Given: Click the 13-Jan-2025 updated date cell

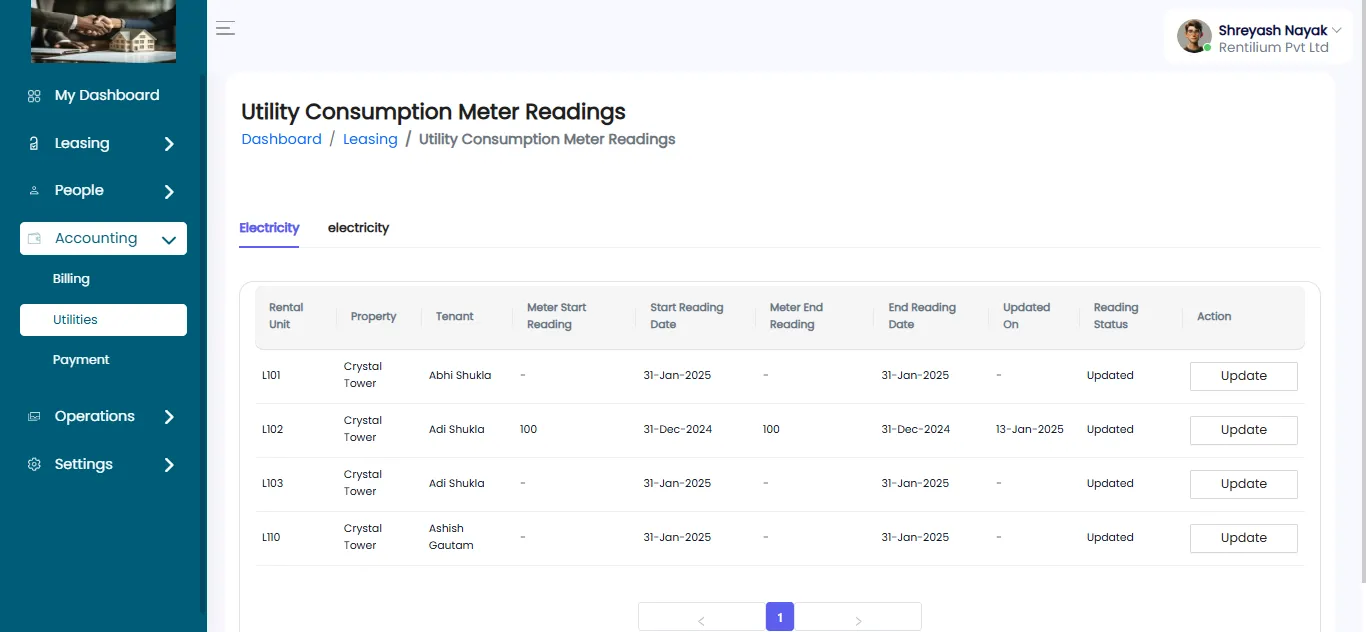Looking at the screenshot, I should coord(1030,430).
